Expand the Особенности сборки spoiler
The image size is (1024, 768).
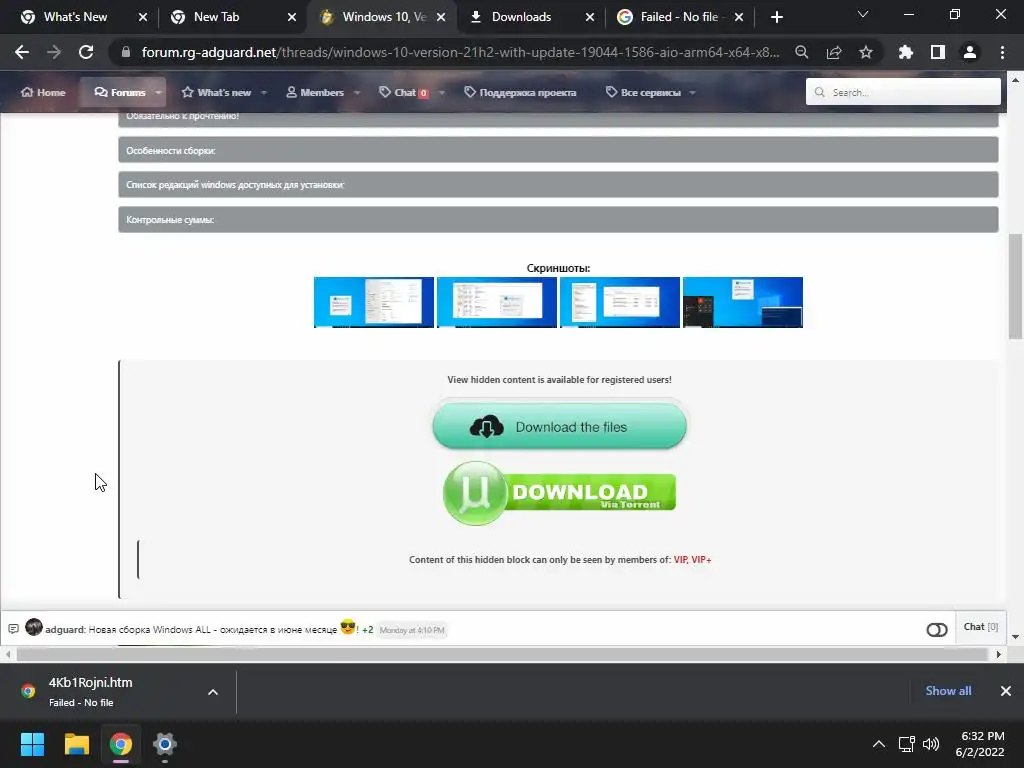pos(558,150)
